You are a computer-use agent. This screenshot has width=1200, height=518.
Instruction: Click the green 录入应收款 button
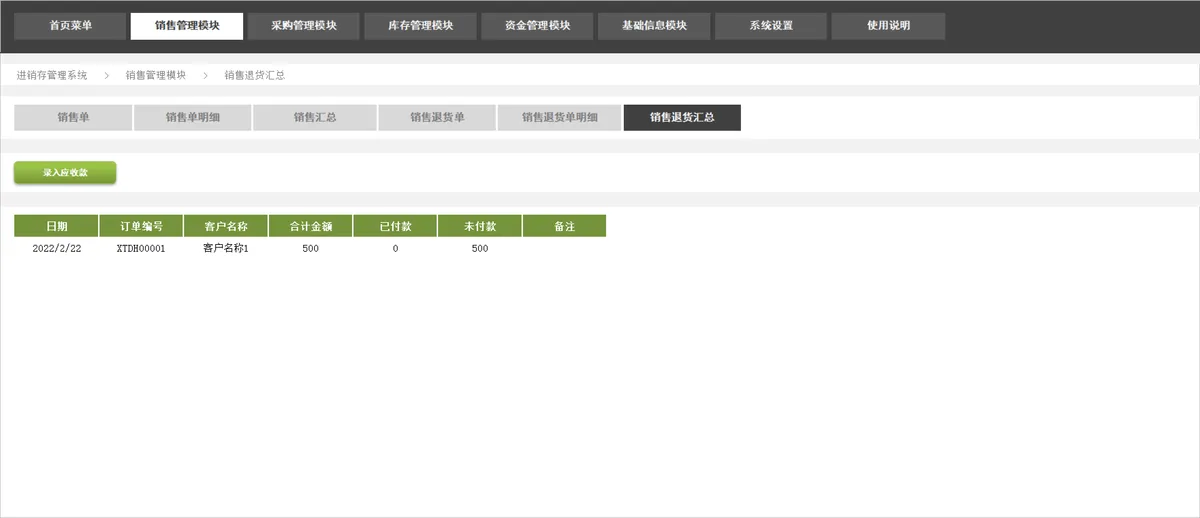point(65,173)
